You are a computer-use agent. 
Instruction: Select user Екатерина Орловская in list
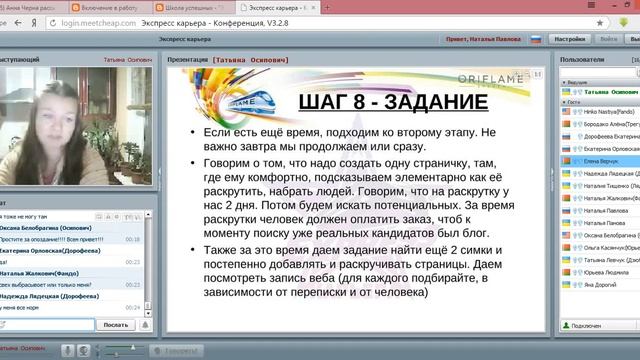[600, 149]
